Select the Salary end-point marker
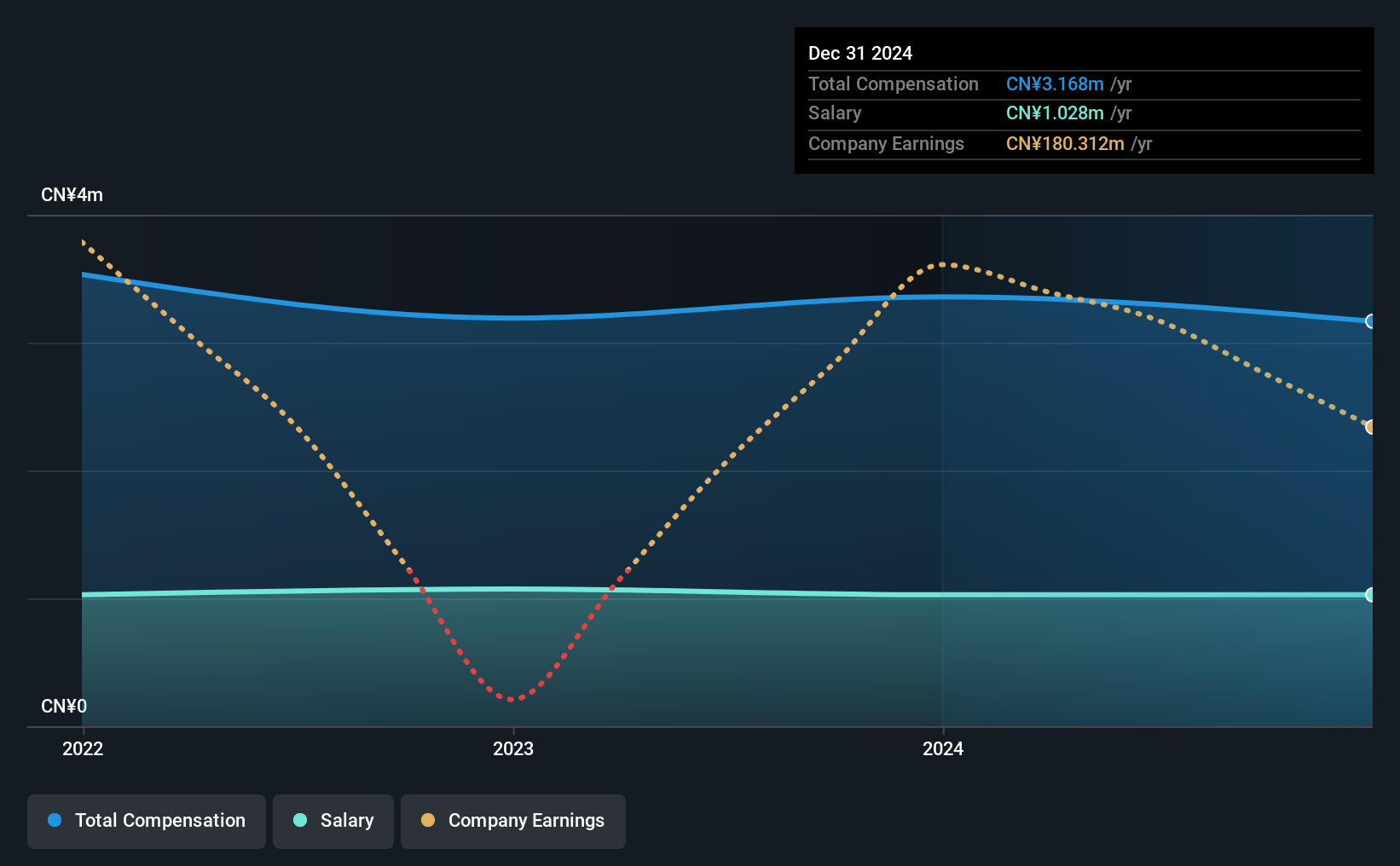 click(1370, 595)
